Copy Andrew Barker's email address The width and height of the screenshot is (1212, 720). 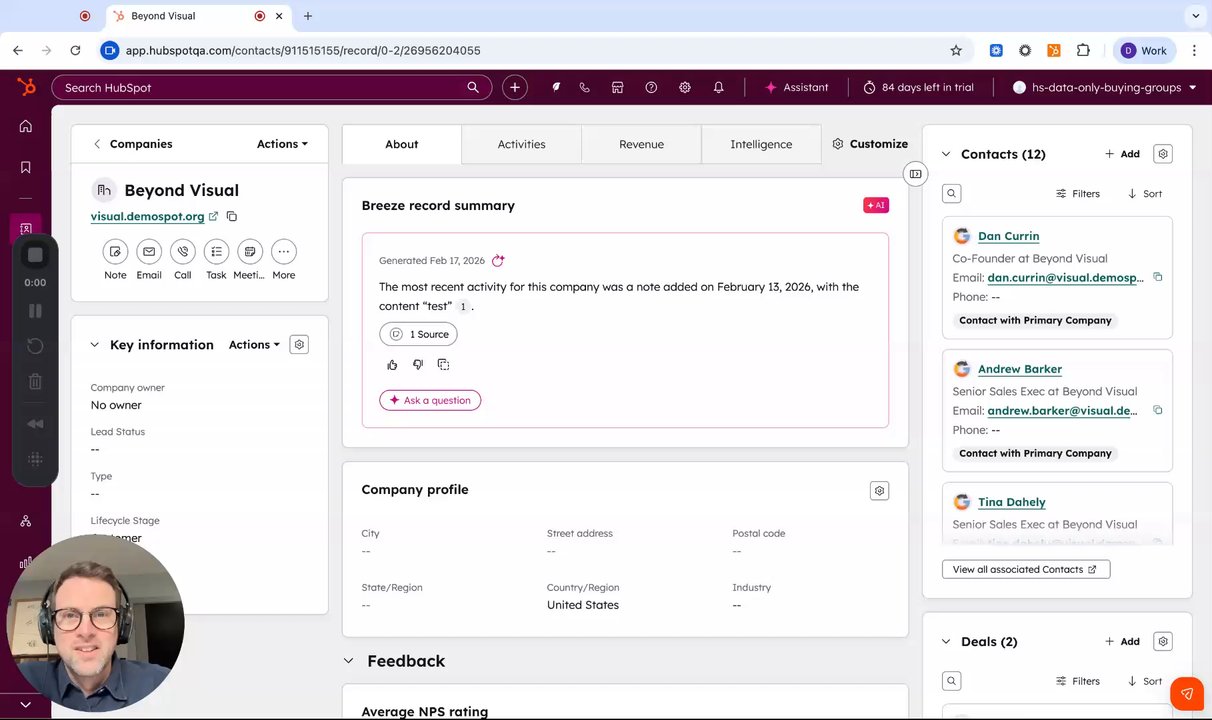click(1157, 410)
